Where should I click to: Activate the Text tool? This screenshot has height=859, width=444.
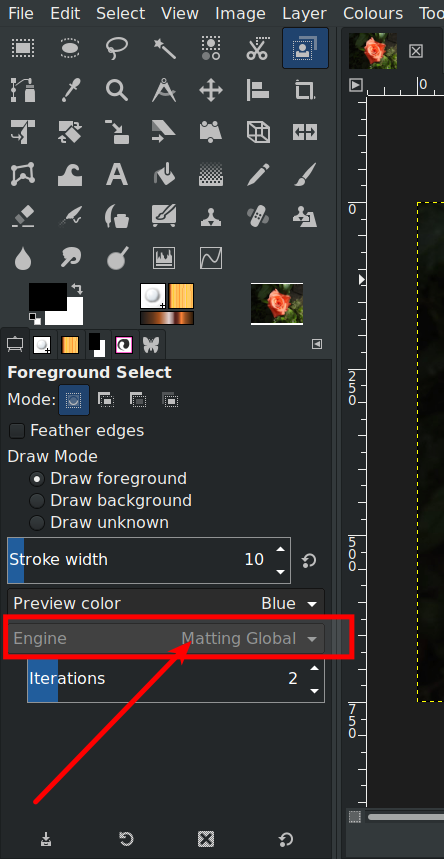click(x=117, y=175)
